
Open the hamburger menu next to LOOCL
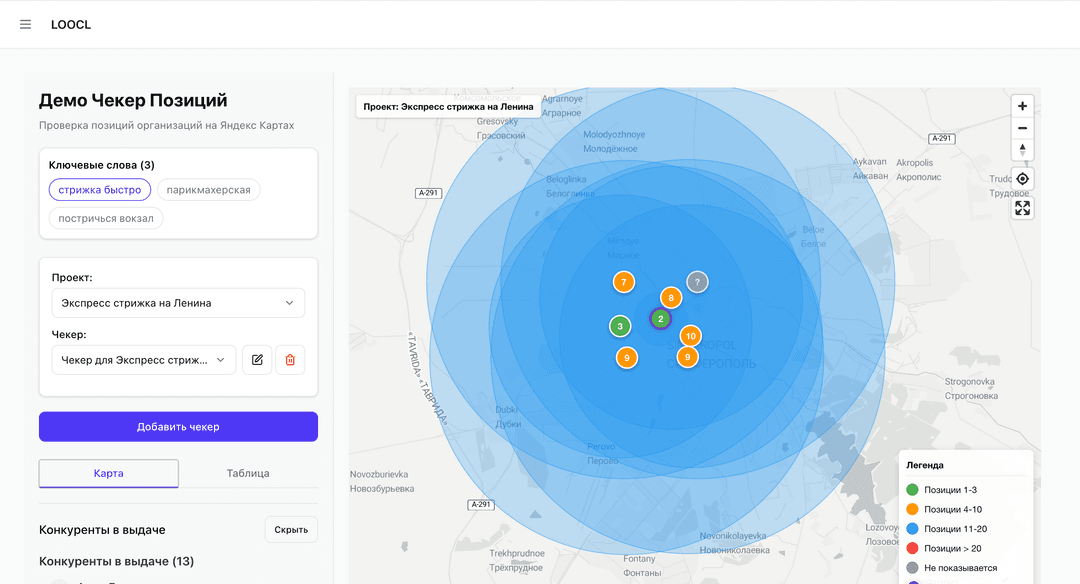click(26, 25)
